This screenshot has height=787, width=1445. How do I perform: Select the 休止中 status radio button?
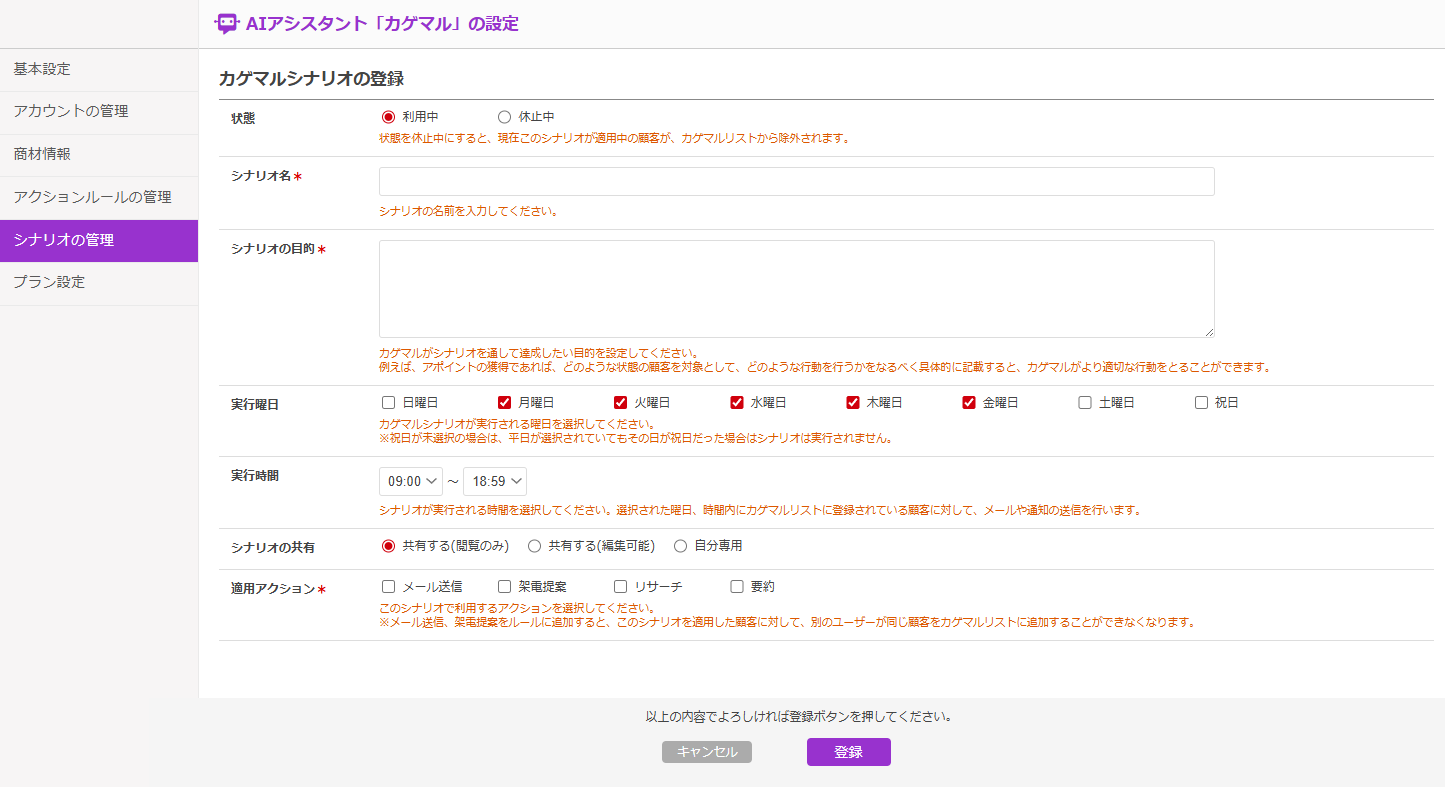point(504,117)
